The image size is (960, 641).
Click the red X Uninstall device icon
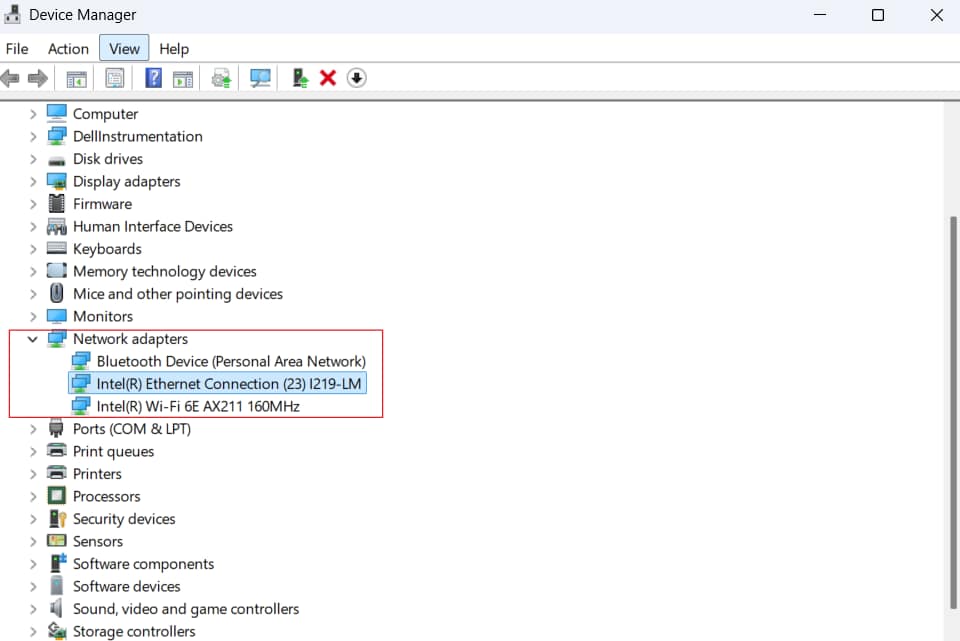point(327,78)
